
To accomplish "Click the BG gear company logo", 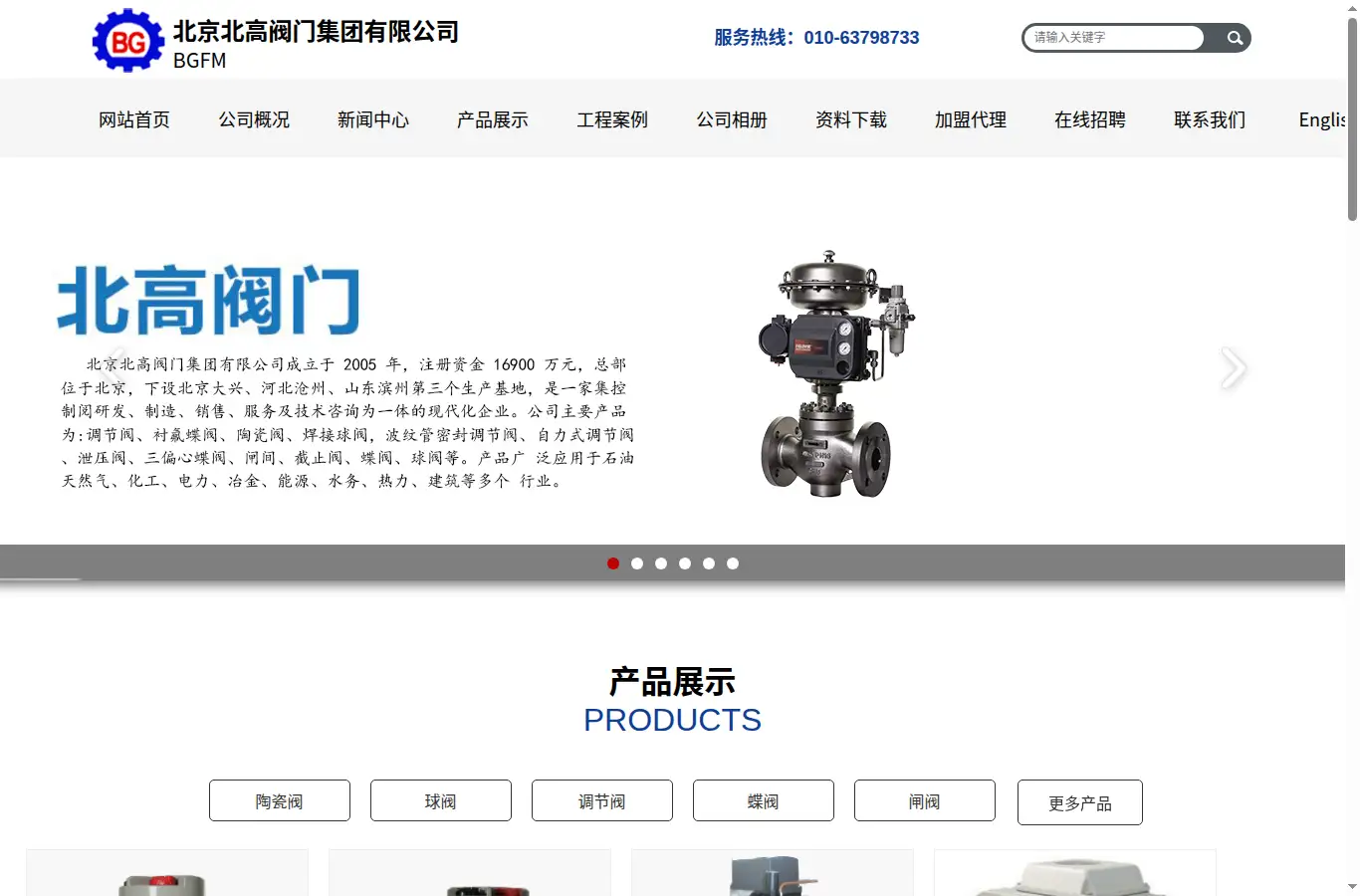I will click(127, 40).
